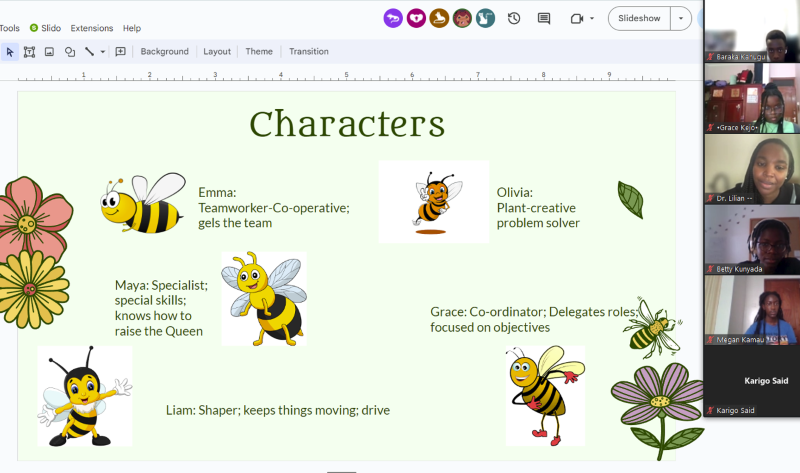
Task: Expand the line tool dropdown arrow
Action: (103, 52)
